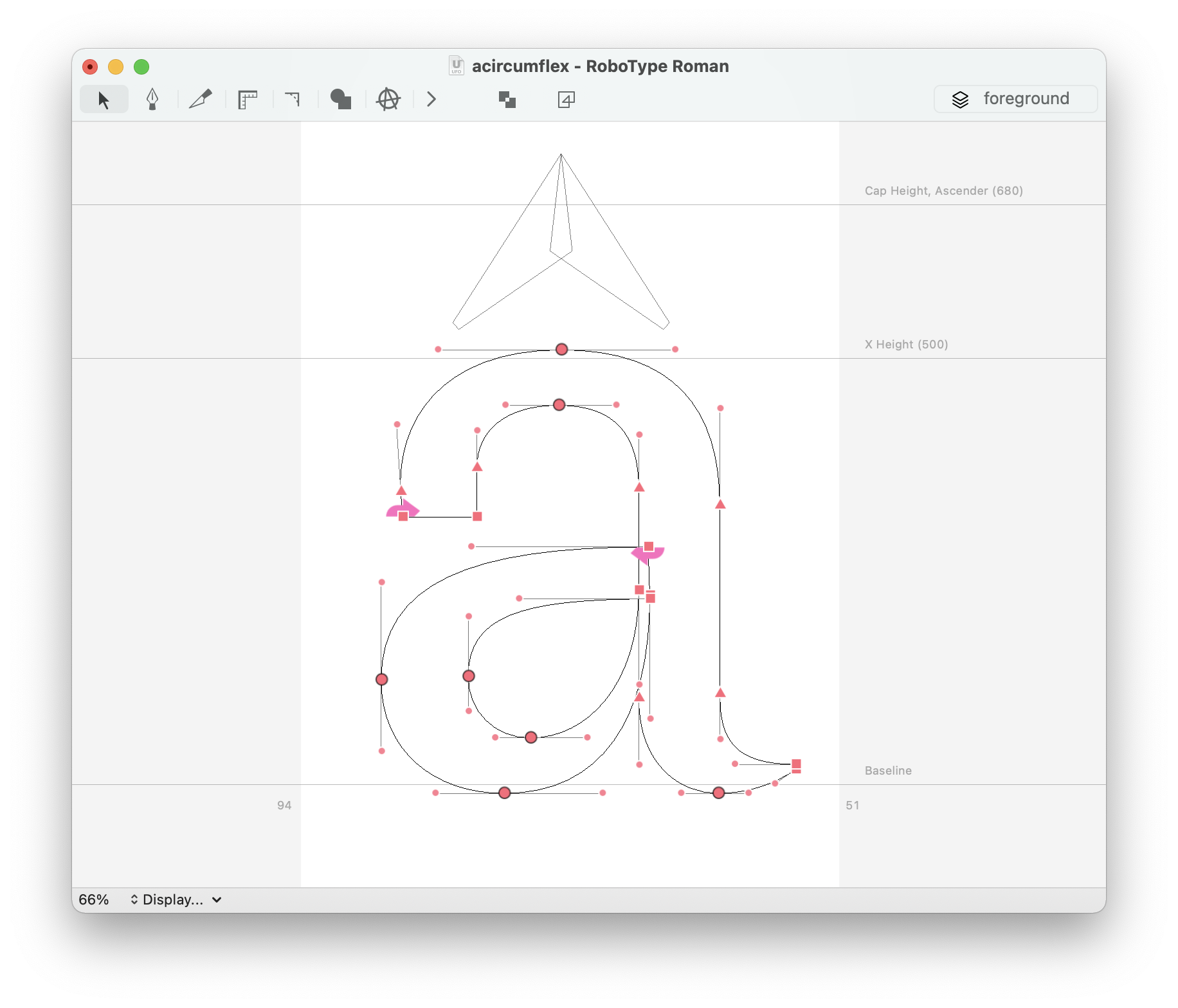Expand toolbar overflow chevron
1178x1008 pixels.
431,99
